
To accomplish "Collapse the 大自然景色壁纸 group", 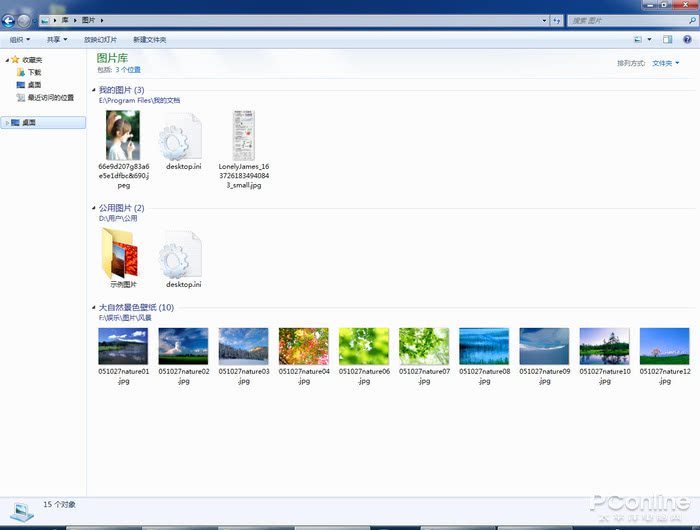I will coord(135,308).
